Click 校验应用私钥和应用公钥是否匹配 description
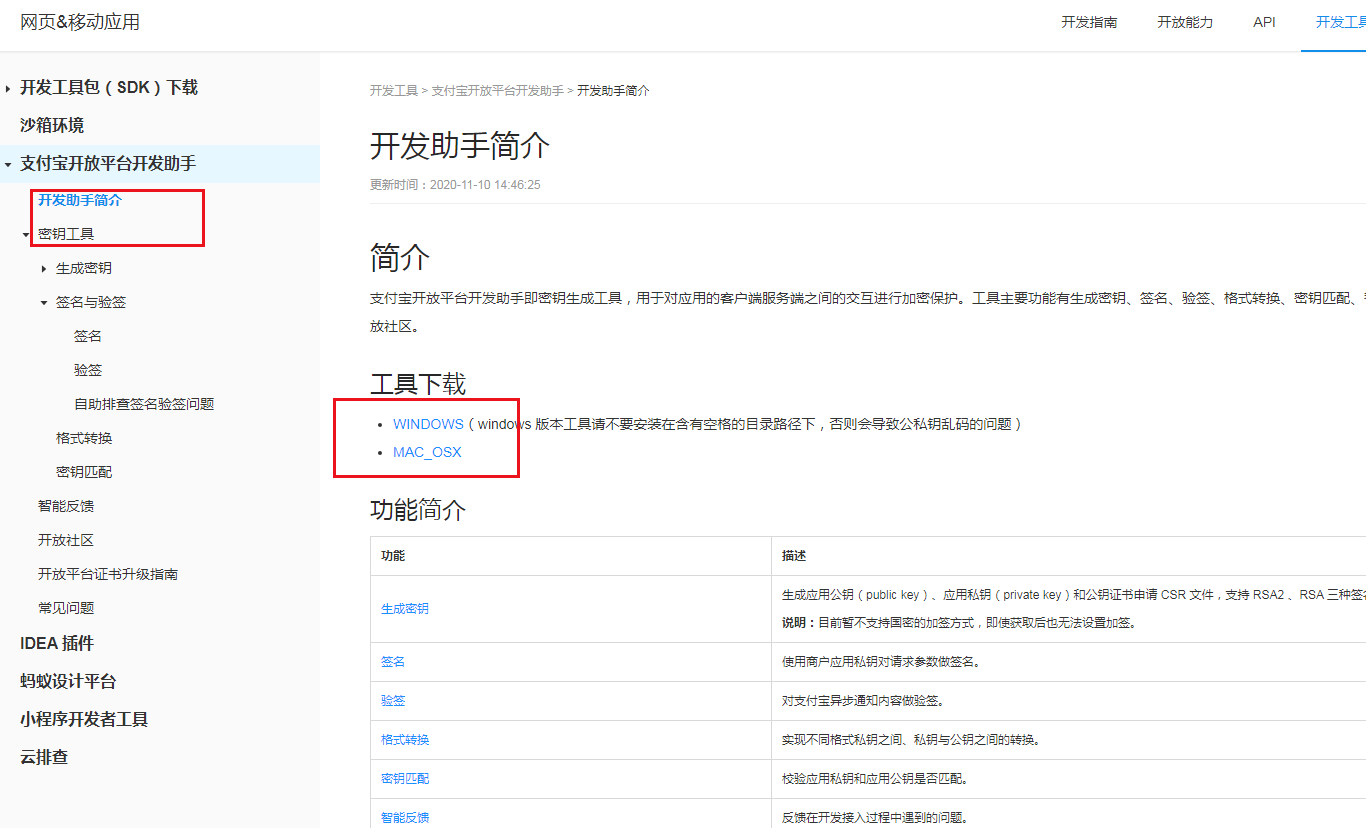The width and height of the screenshot is (1366, 828). click(x=875, y=779)
